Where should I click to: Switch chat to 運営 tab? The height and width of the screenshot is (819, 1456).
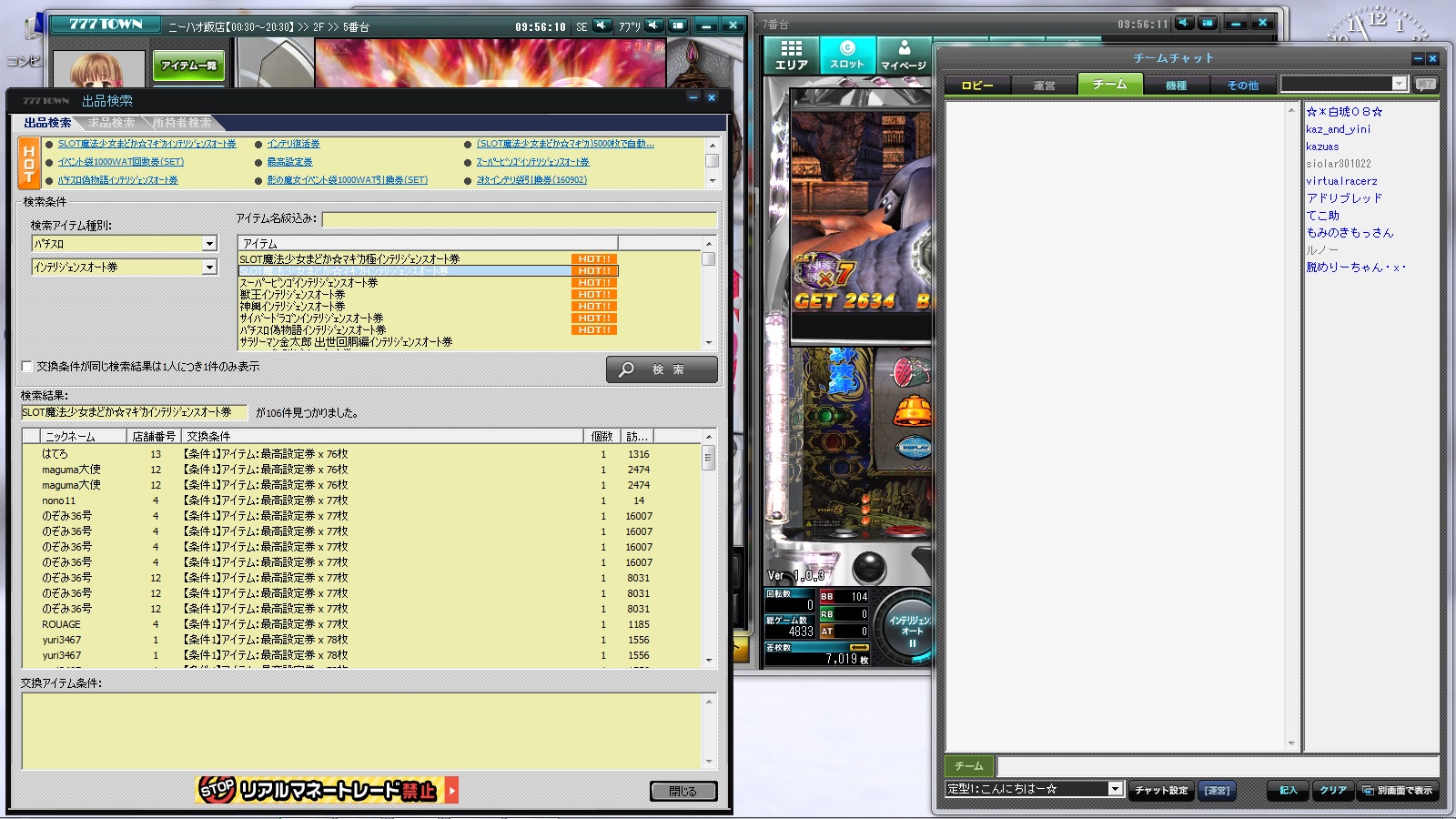coord(1044,86)
